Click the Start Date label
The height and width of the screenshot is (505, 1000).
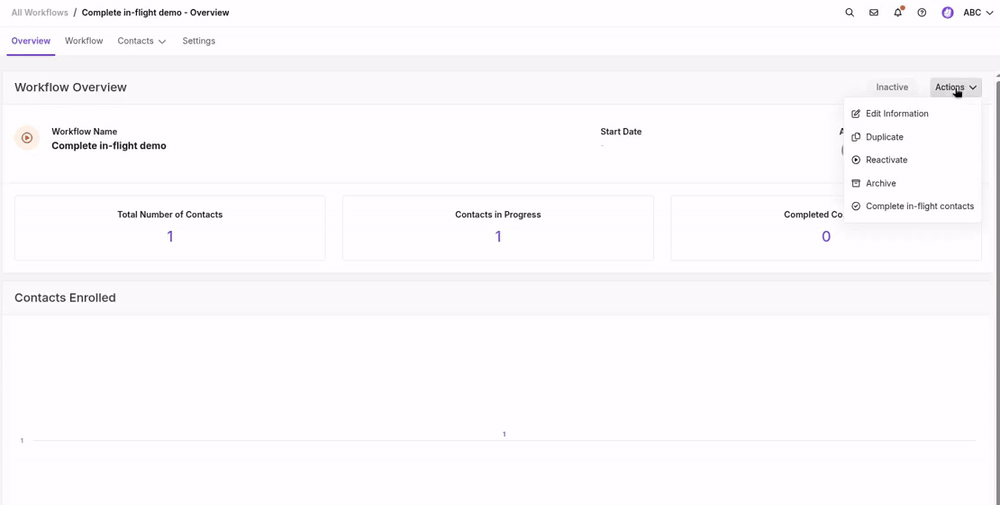(621, 132)
